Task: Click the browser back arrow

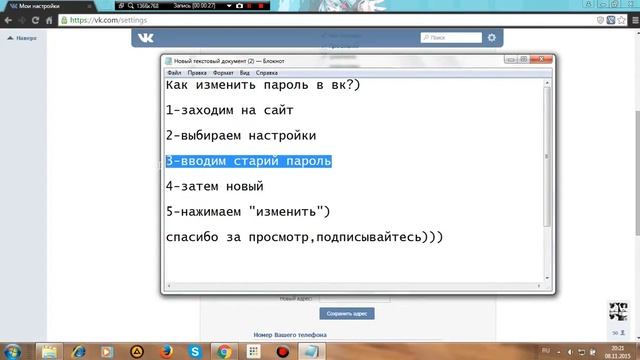Action: pyautogui.click(x=8, y=20)
